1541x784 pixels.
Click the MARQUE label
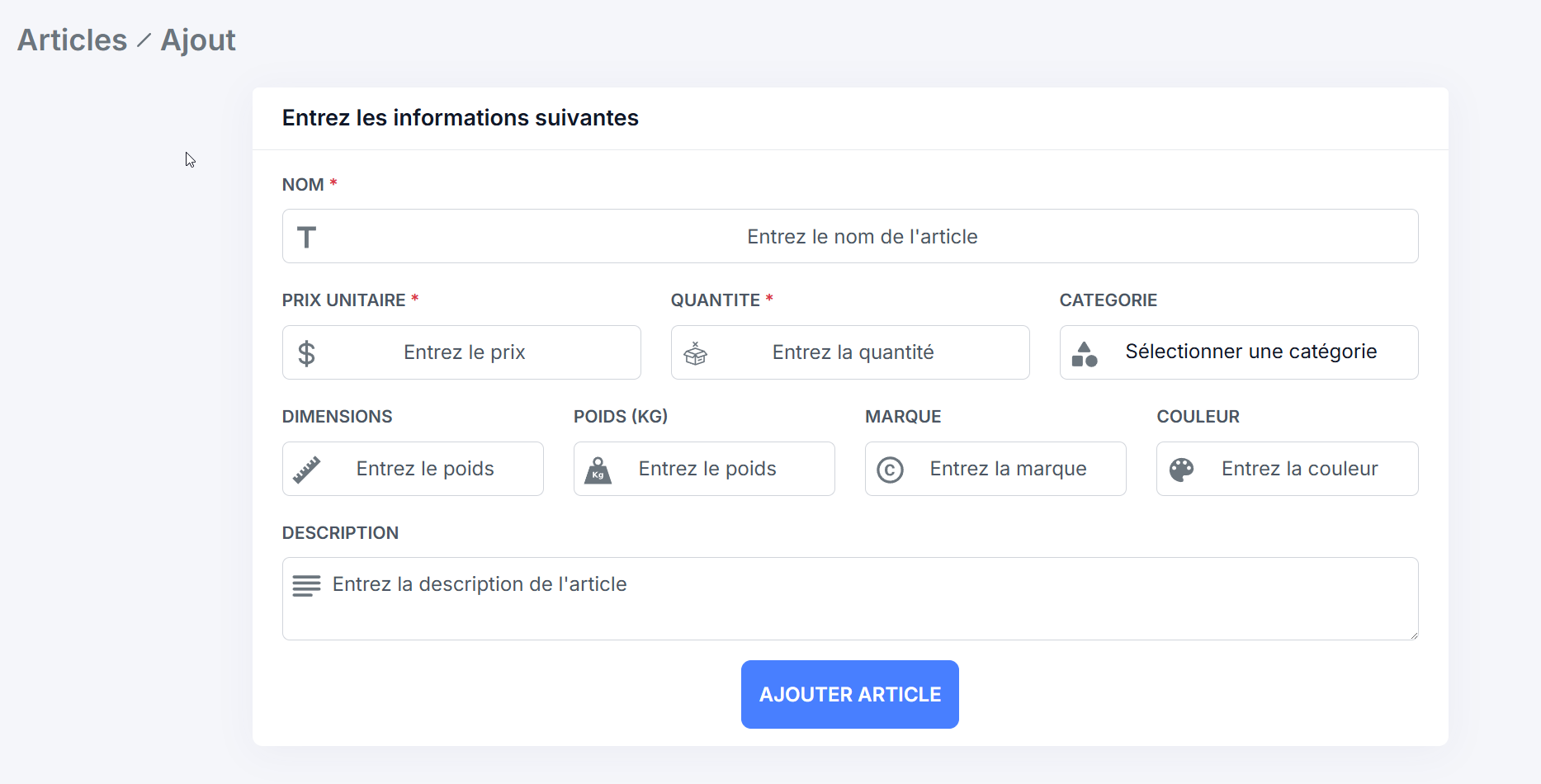point(903,417)
